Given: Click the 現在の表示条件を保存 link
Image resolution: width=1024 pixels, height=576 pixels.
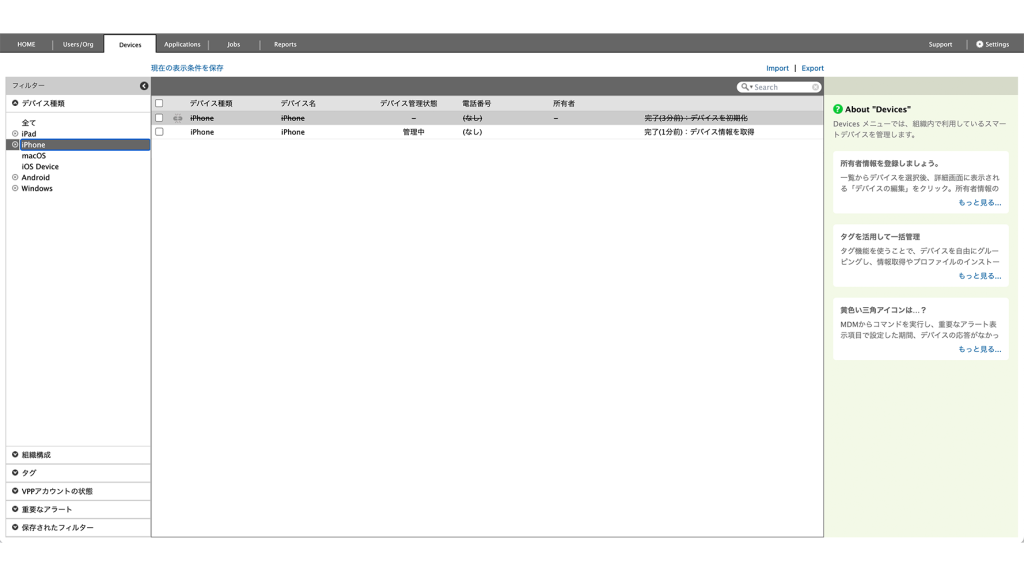Looking at the screenshot, I should point(187,68).
